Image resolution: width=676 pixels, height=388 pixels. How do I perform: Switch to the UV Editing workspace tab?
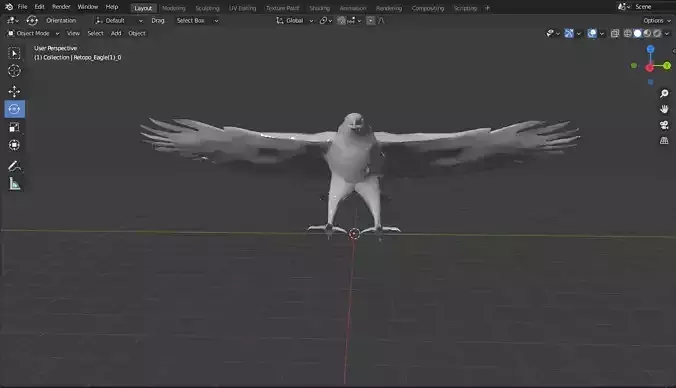click(242, 8)
